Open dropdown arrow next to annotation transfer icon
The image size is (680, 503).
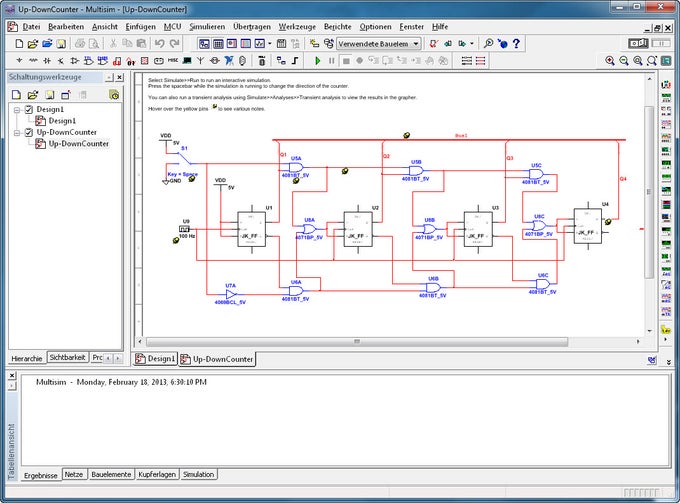[x=472, y=43]
